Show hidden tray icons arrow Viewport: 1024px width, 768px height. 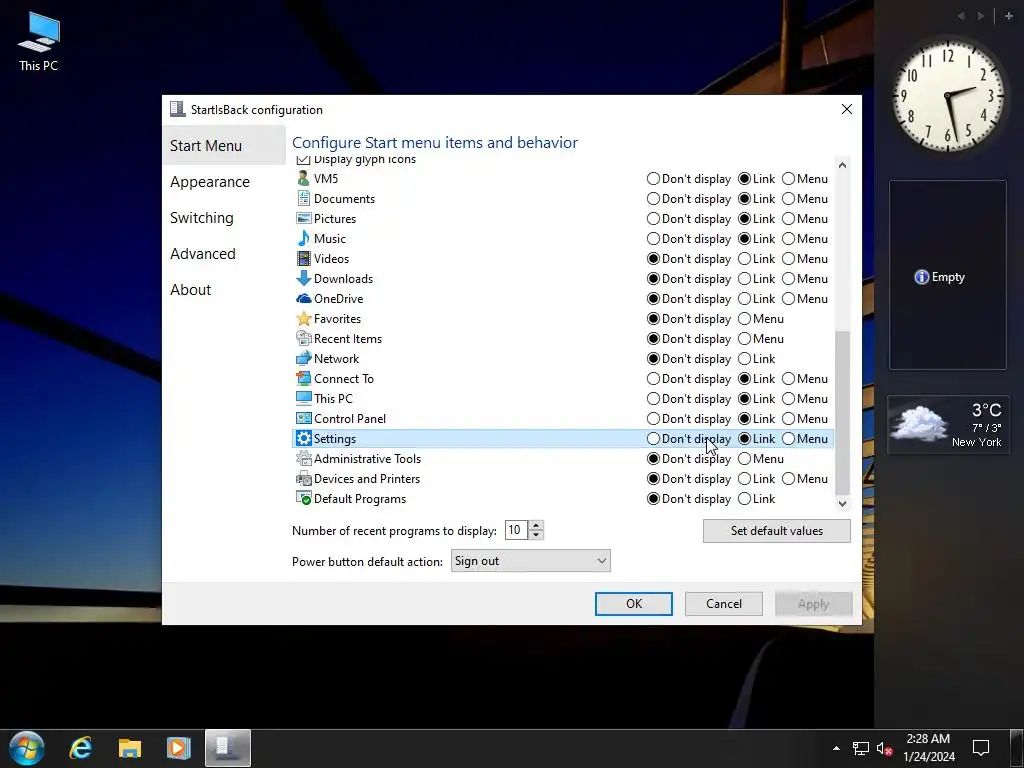(x=836, y=748)
